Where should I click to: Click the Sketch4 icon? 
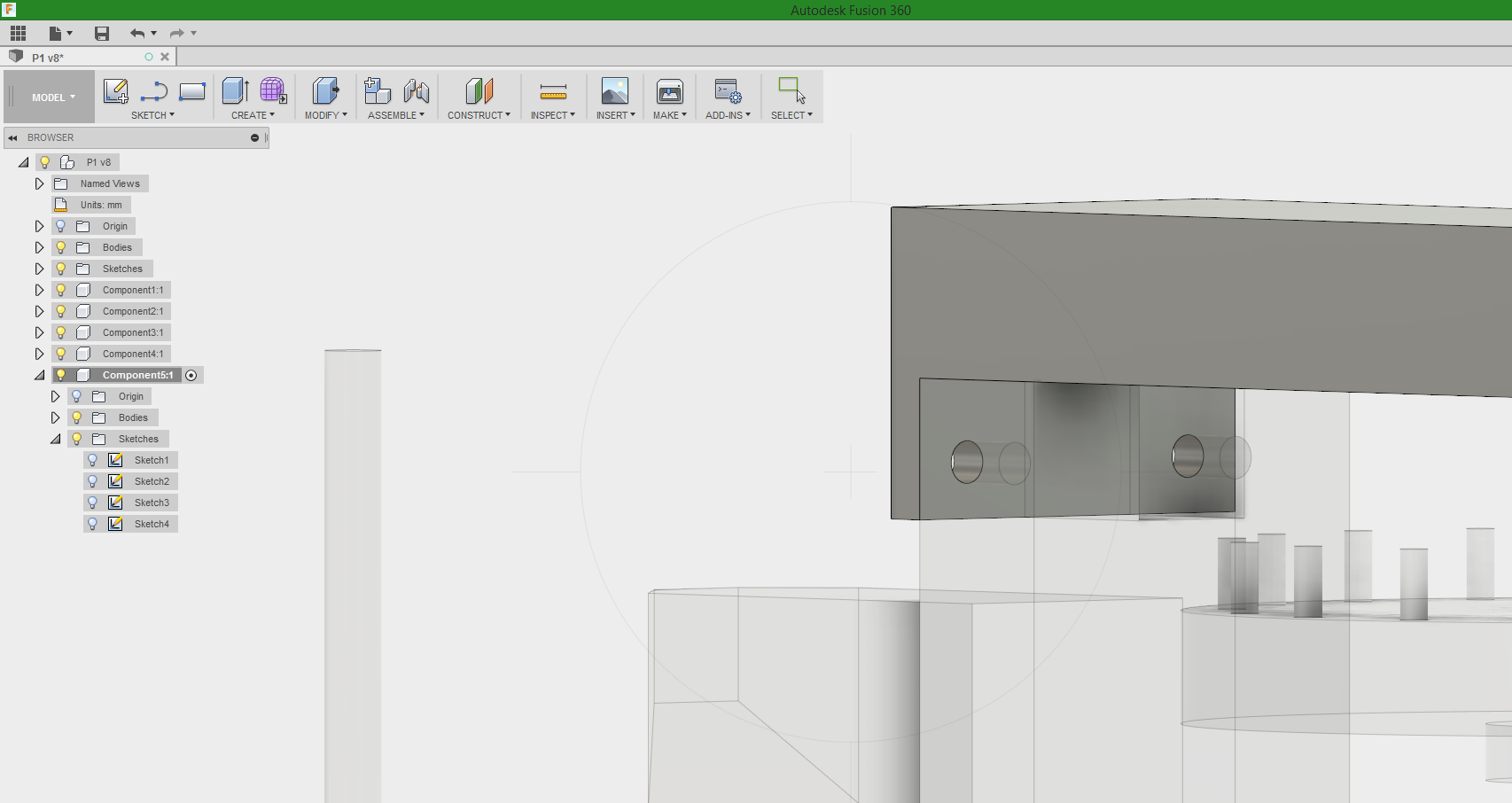click(x=115, y=524)
